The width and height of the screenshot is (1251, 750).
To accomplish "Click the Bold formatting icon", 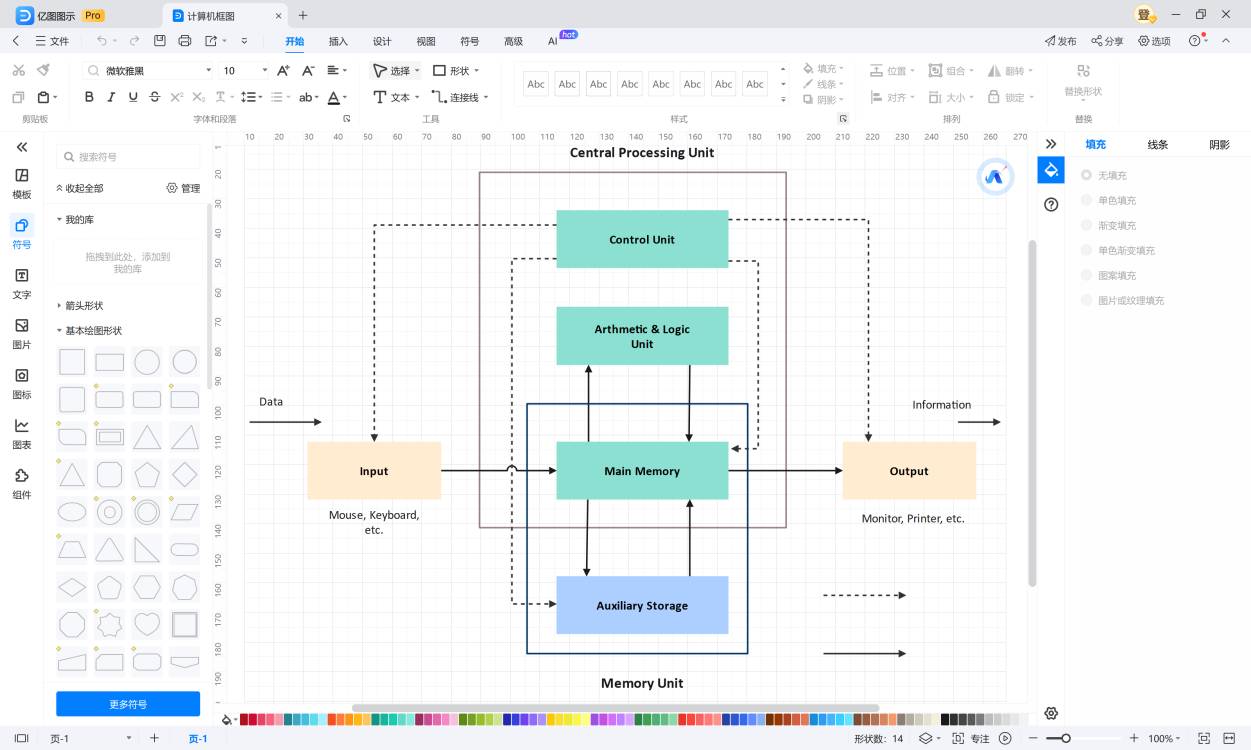I will coord(89,97).
